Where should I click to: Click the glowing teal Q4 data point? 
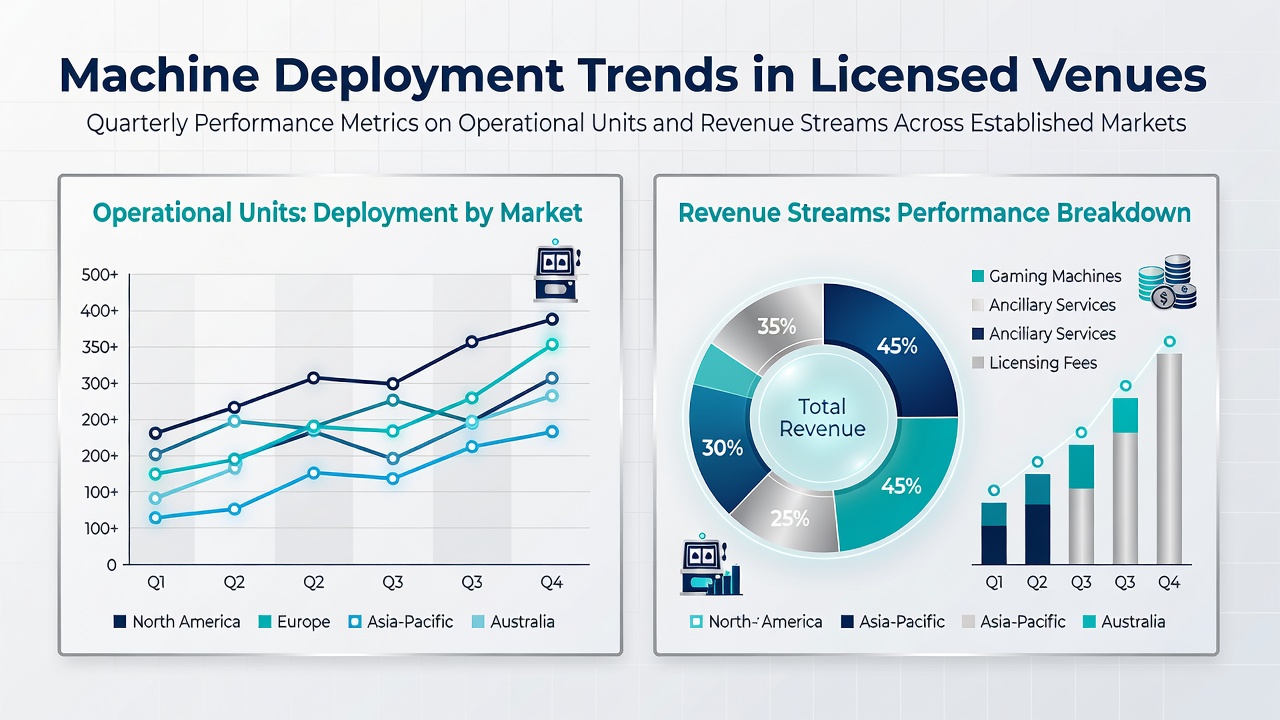(552, 345)
